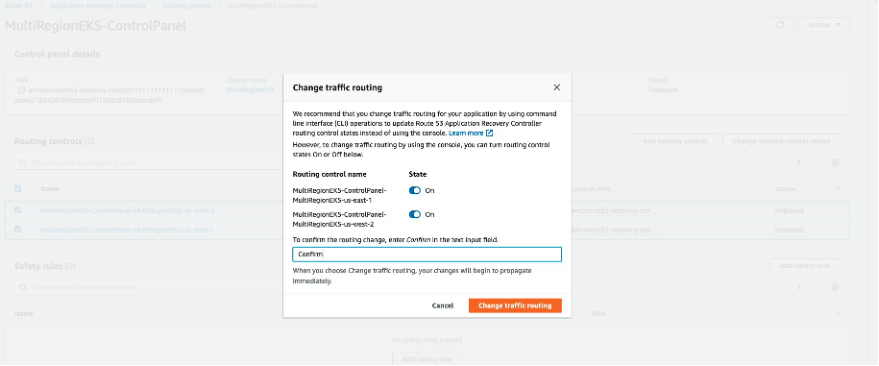The width and height of the screenshot is (879, 366).
Task: Open the routing controls table settings gear
Action: point(835,163)
